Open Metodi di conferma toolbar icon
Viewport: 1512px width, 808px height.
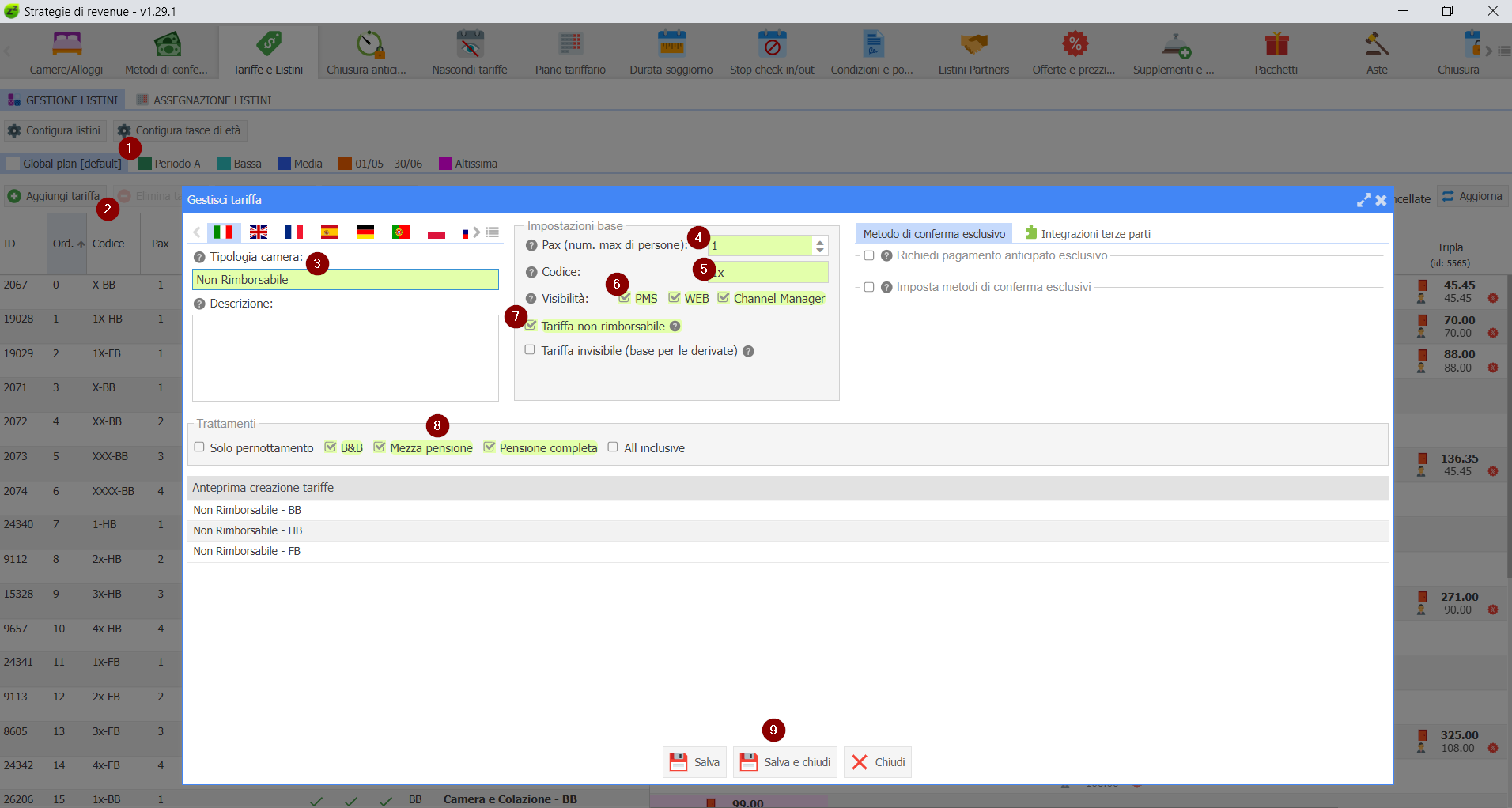(x=166, y=52)
